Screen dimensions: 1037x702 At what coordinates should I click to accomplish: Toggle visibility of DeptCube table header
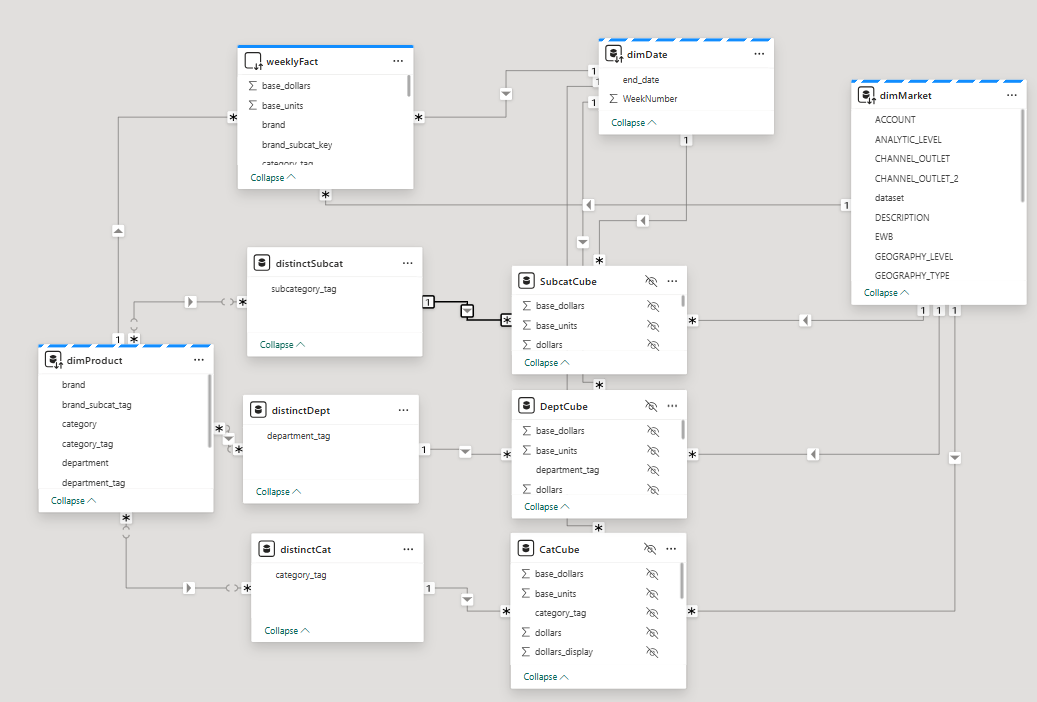pos(651,406)
